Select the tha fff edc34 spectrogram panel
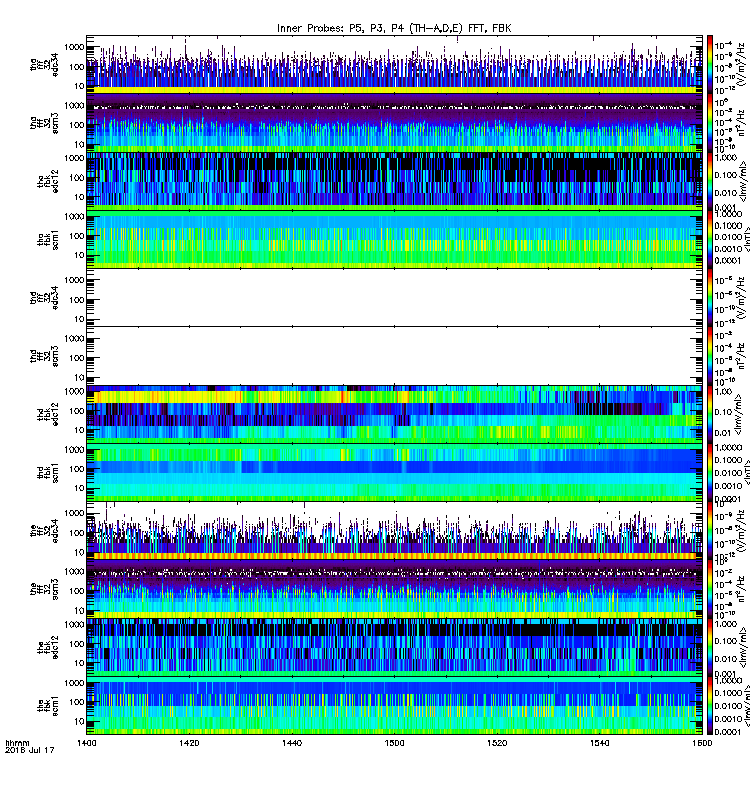 pyautogui.click(x=394, y=65)
